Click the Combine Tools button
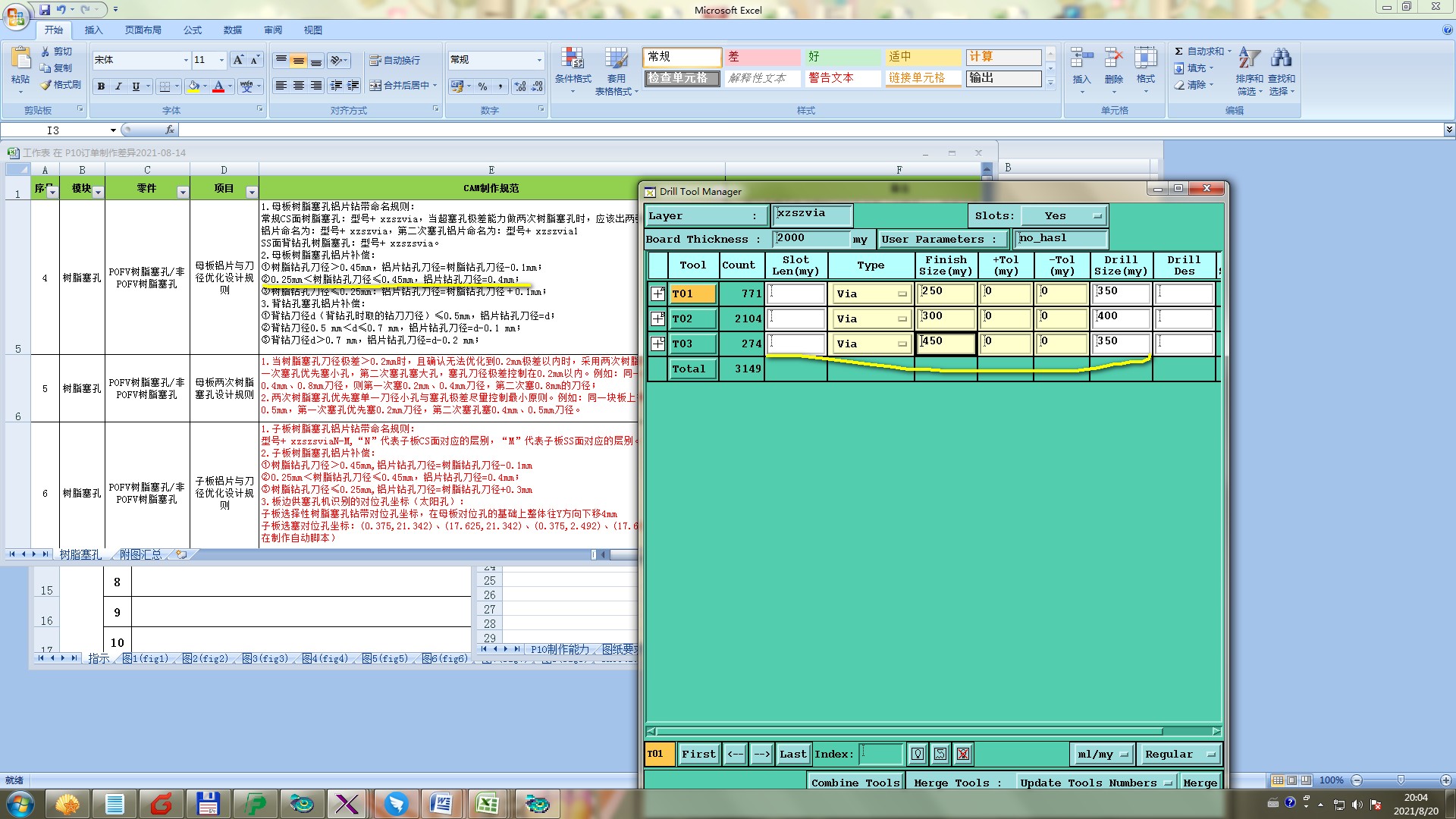This screenshot has width=1456, height=819. (855, 783)
